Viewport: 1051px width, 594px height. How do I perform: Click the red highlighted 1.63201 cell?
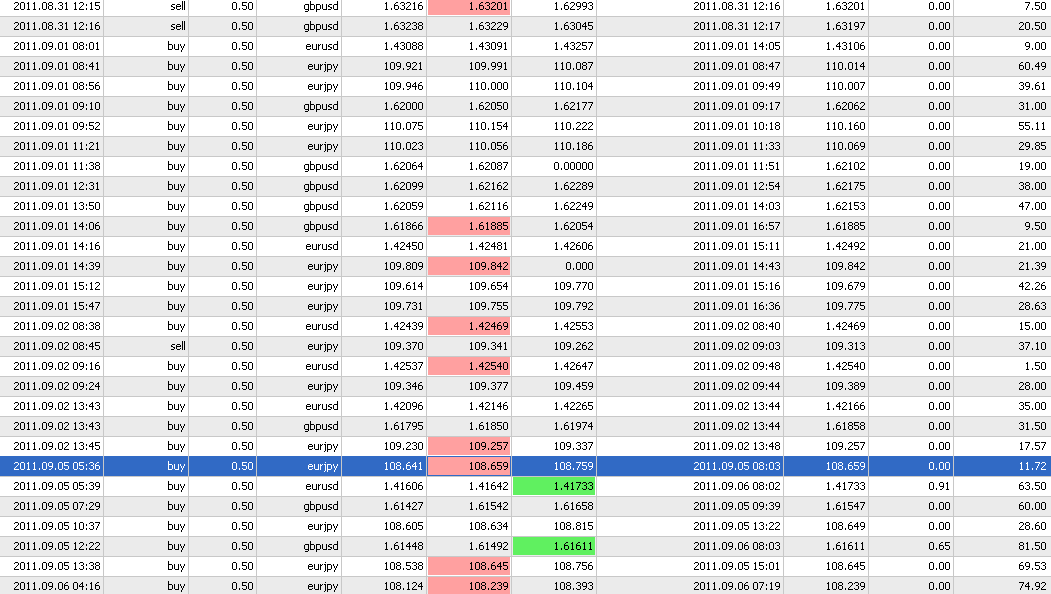[x=468, y=6]
